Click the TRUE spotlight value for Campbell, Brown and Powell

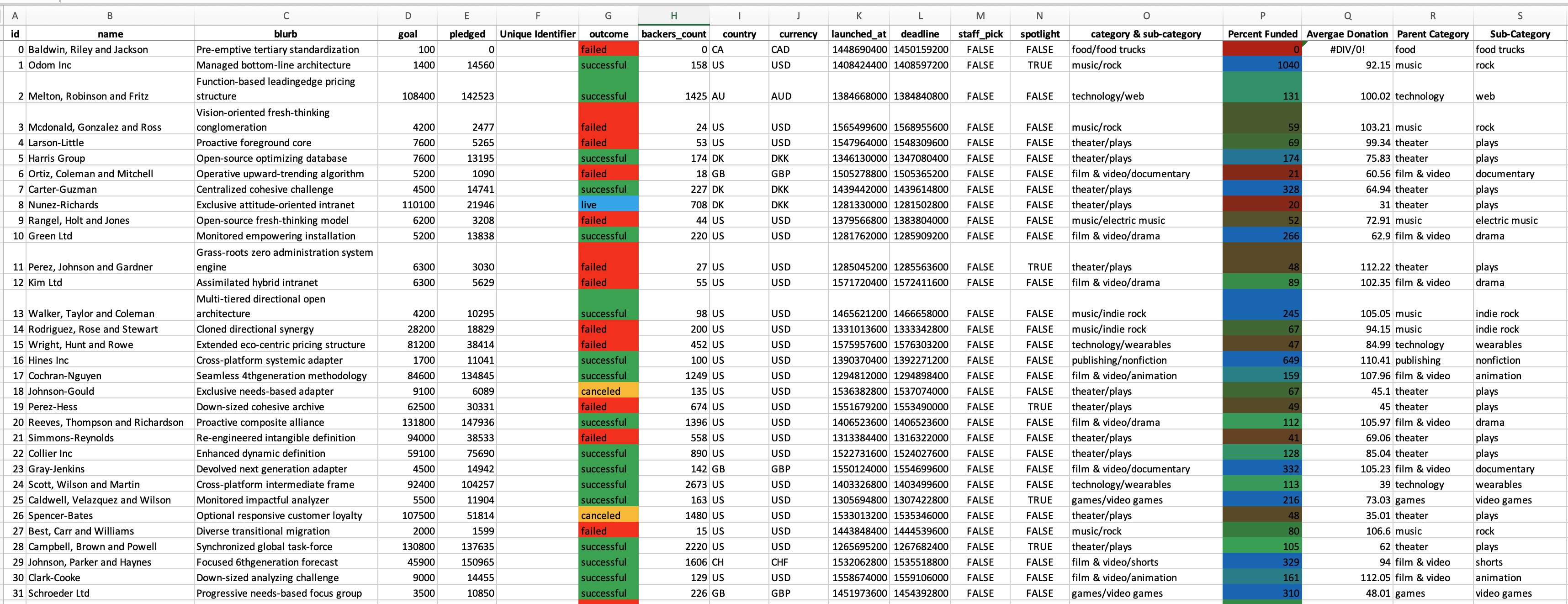1040,546
